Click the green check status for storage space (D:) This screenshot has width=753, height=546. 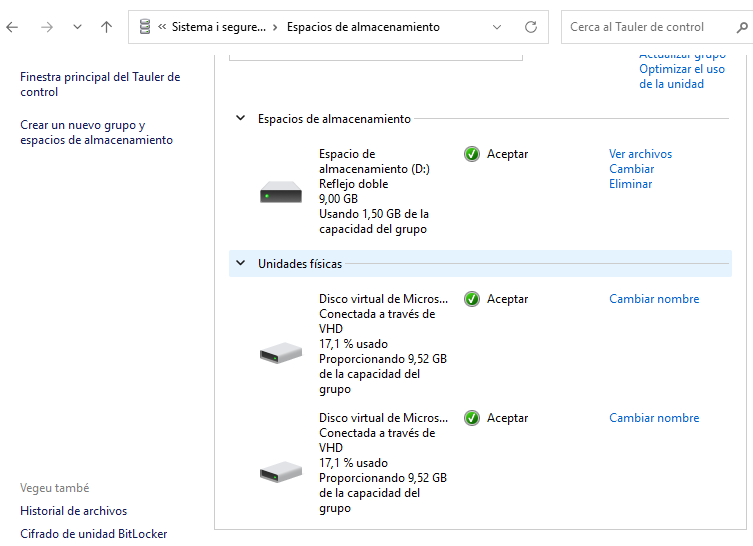pos(472,154)
